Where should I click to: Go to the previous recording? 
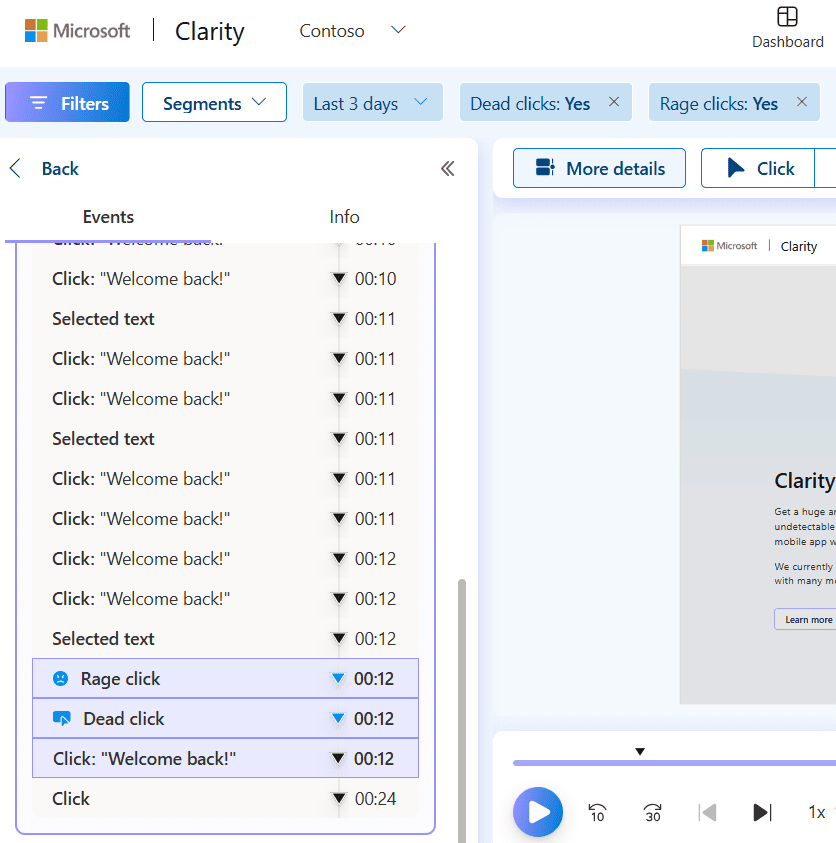pyautogui.click(x=708, y=812)
